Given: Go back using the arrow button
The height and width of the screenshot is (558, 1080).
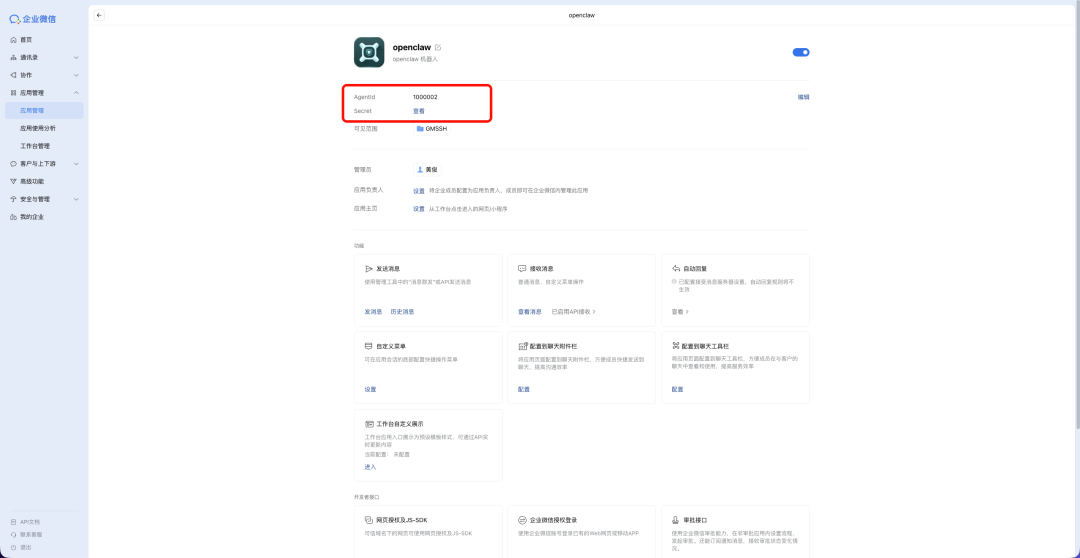Looking at the screenshot, I should [x=99, y=15].
